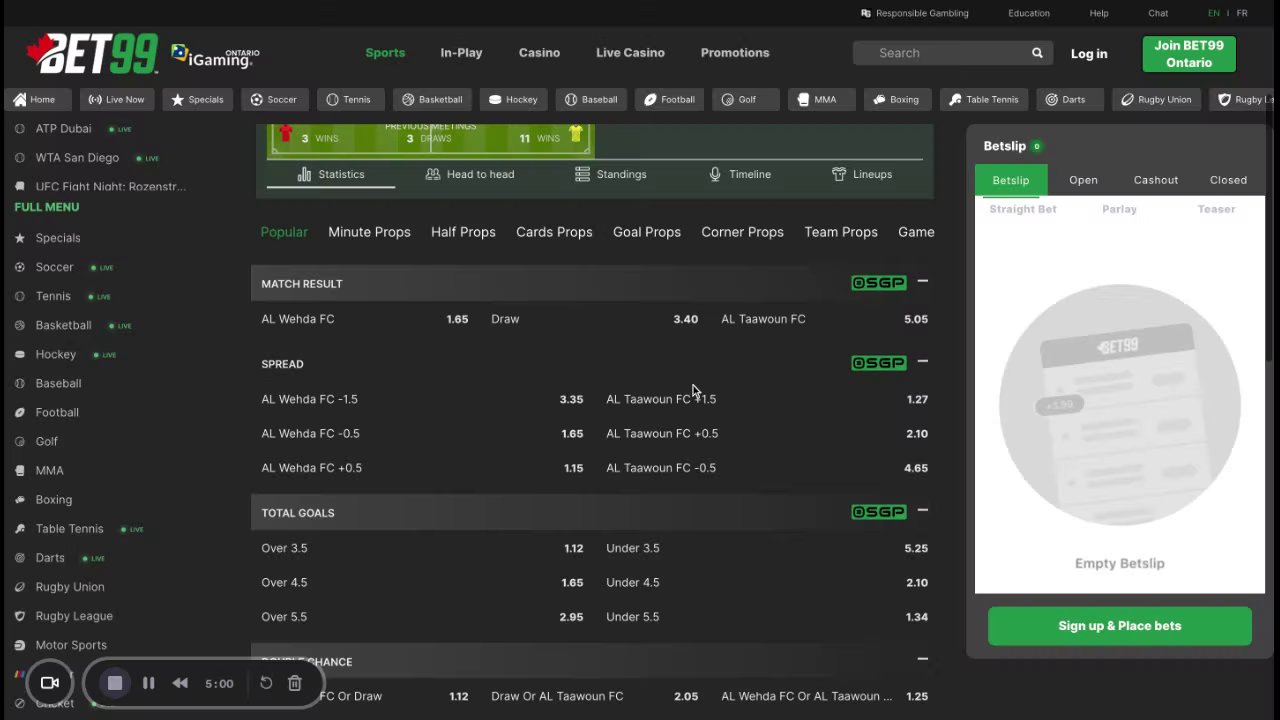Stop the screen recording
The width and height of the screenshot is (1280, 720).
pos(115,683)
